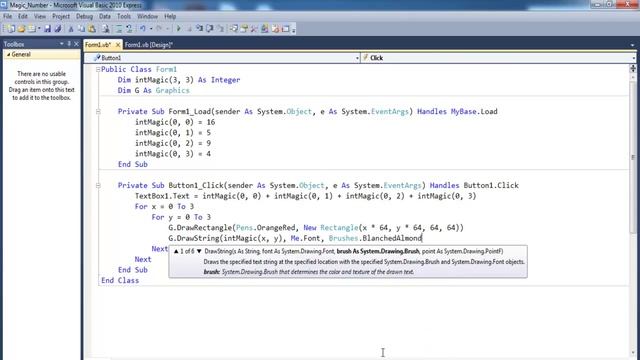Click the Save All icon
Viewport: 640px width, 360px height.
(58, 29)
